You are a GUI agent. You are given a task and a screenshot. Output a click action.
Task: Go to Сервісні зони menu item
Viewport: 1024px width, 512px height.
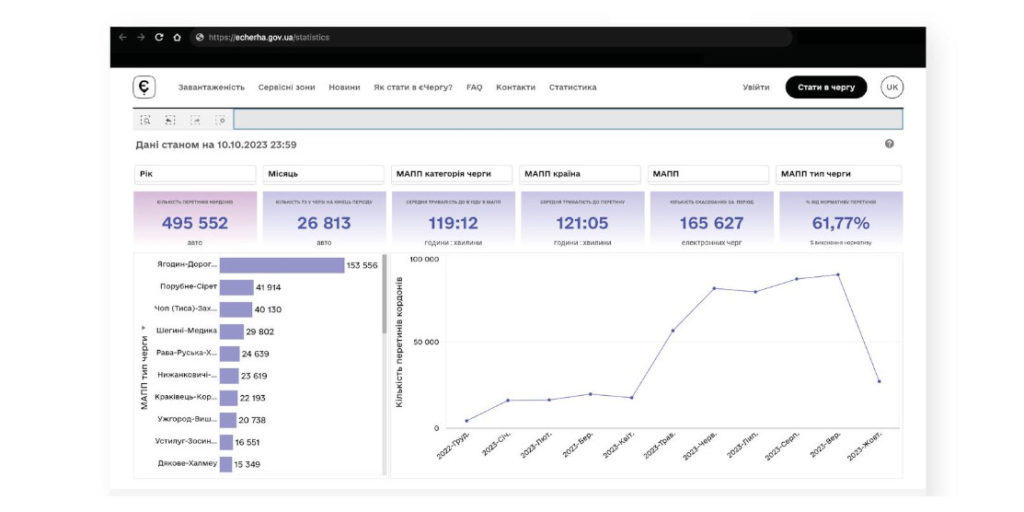pos(286,87)
